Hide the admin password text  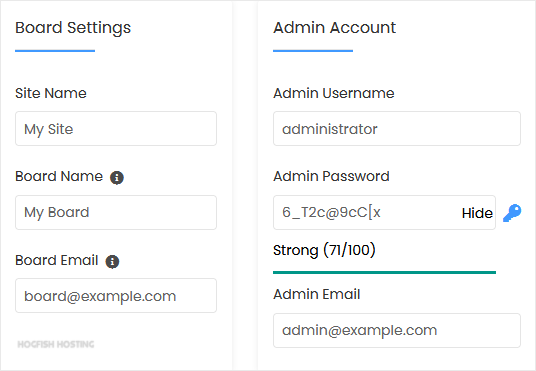(x=477, y=213)
